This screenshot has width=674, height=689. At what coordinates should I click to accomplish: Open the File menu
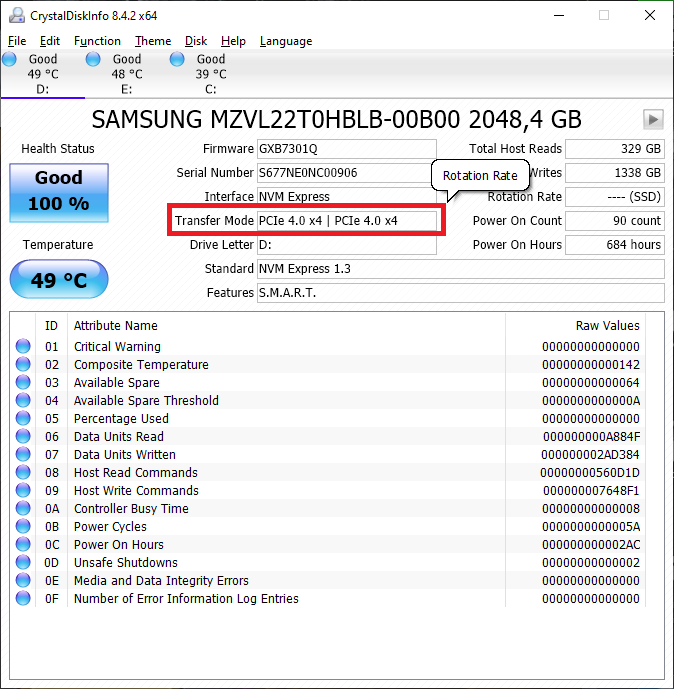(17, 41)
